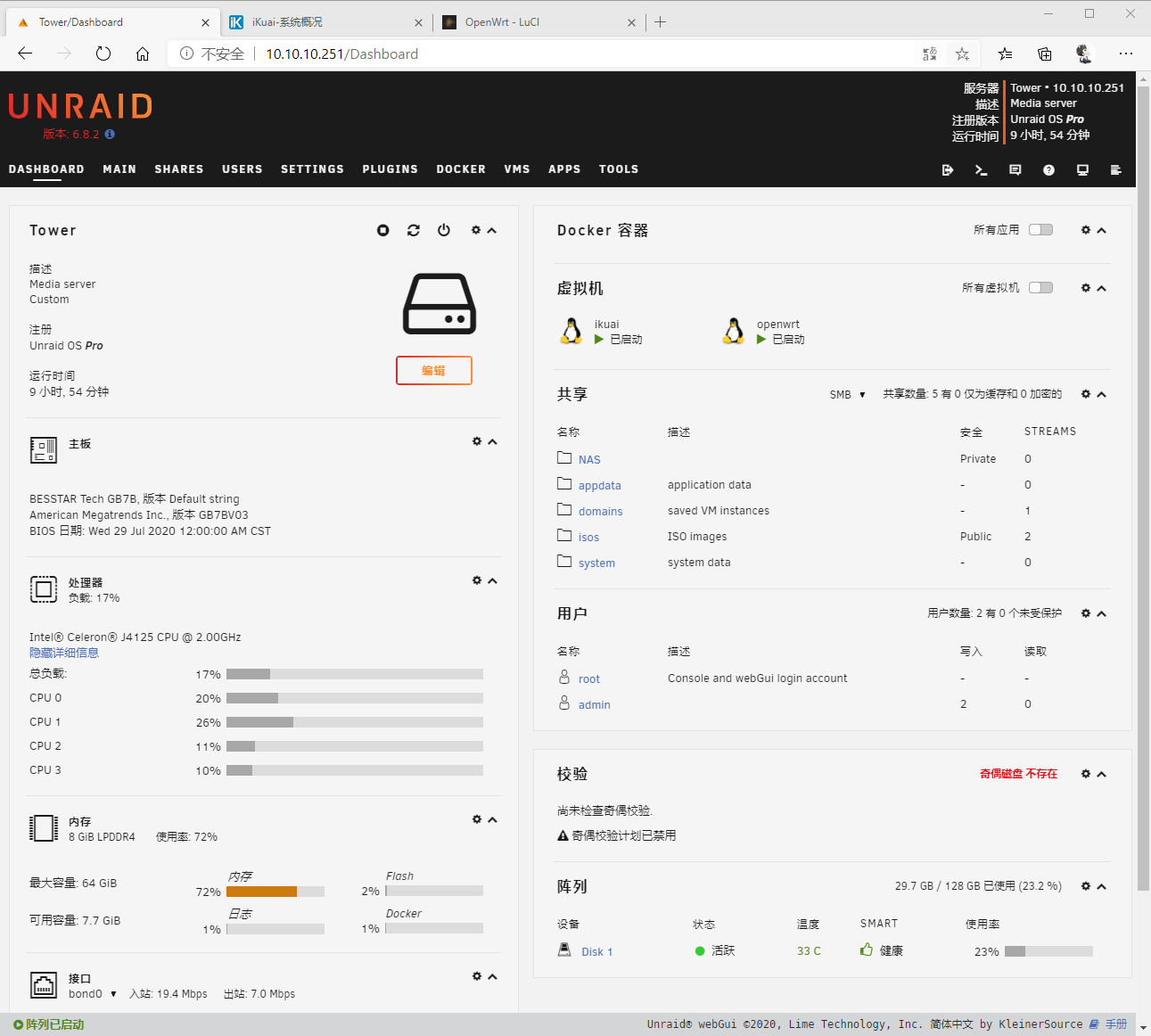Open the domains share link
The height and width of the screenshot is (1036, 1151).
(601, 512)
